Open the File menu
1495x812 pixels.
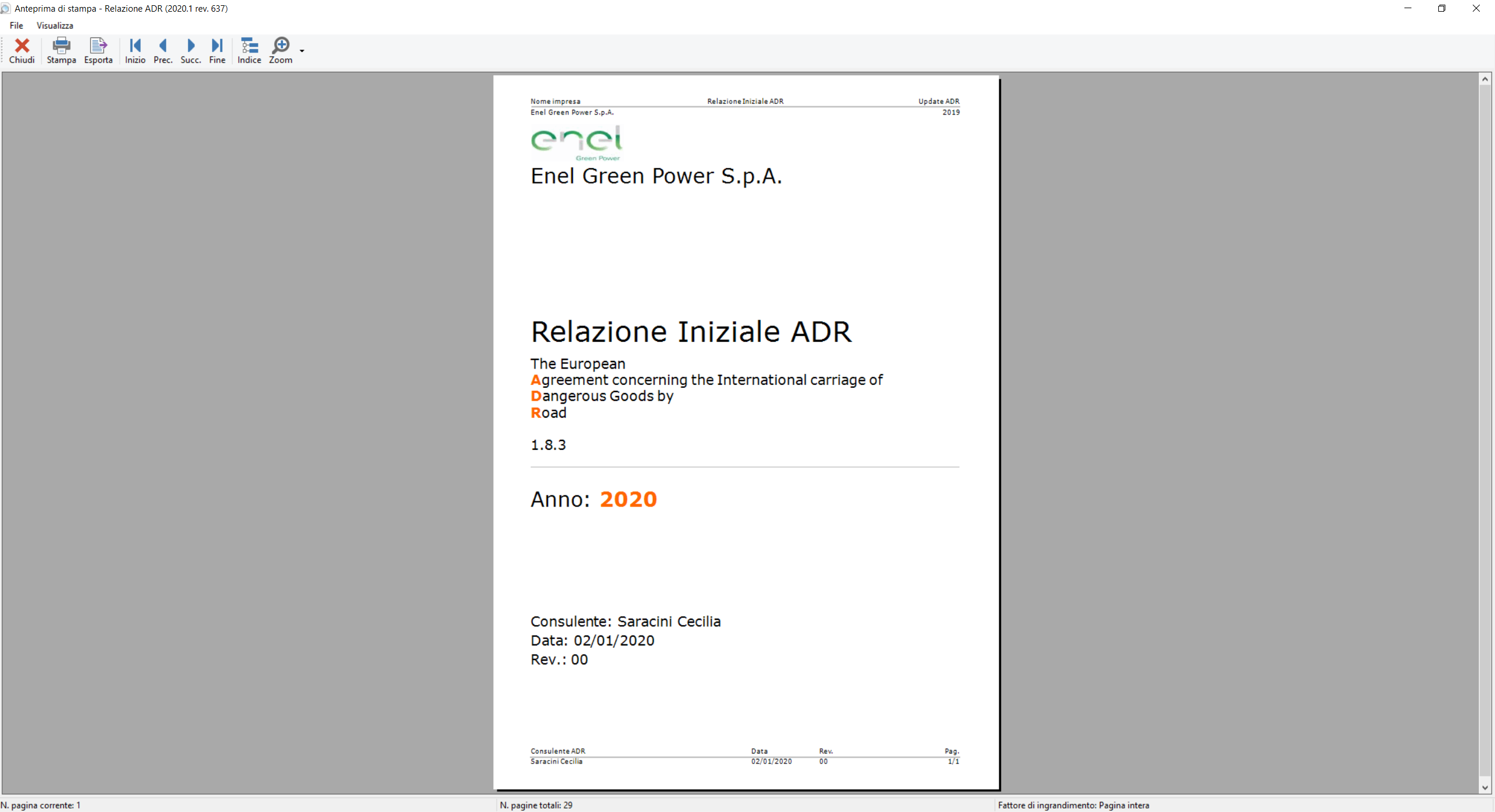click(16, 25)
